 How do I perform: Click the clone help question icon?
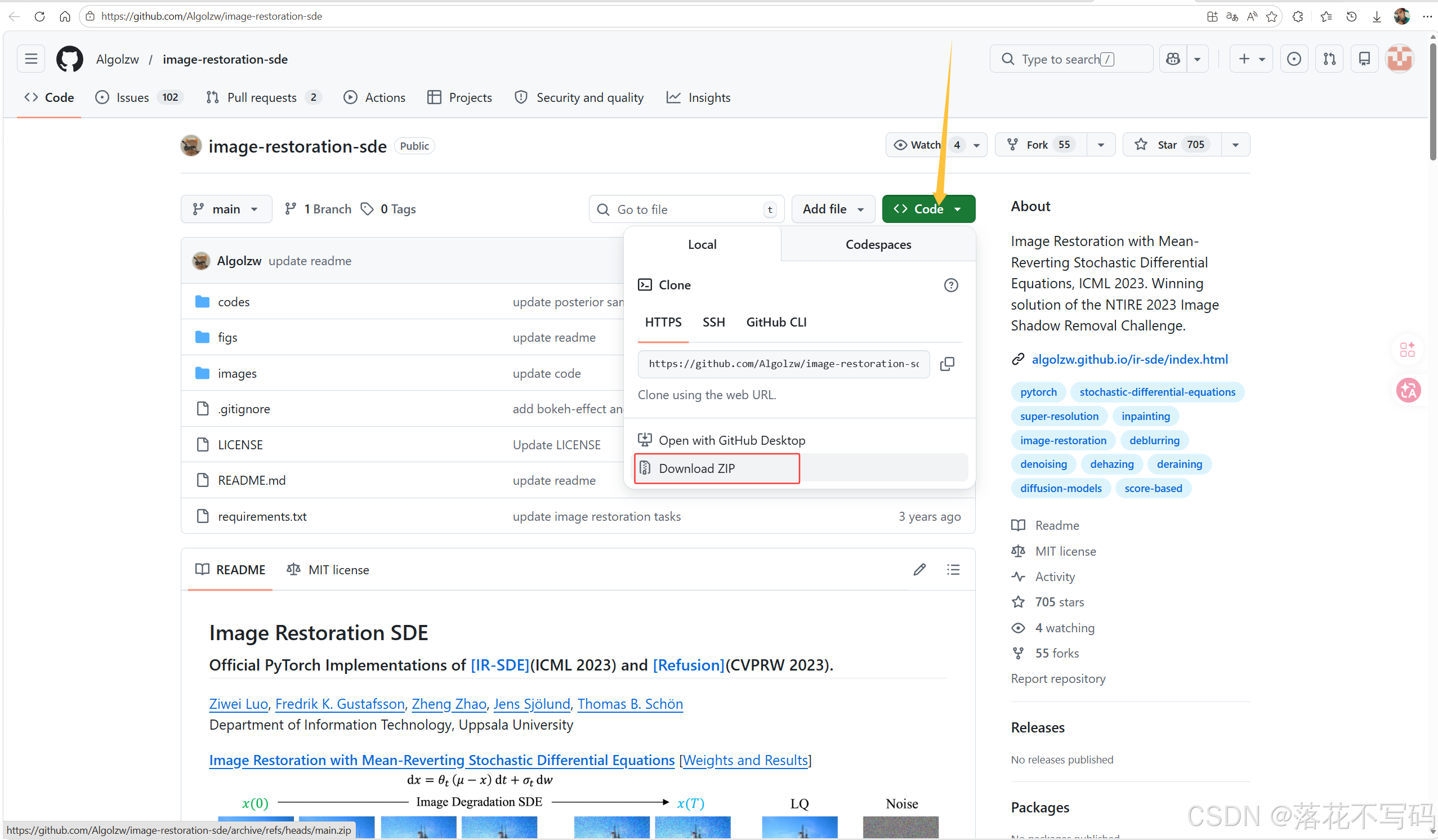click(950, 285)
